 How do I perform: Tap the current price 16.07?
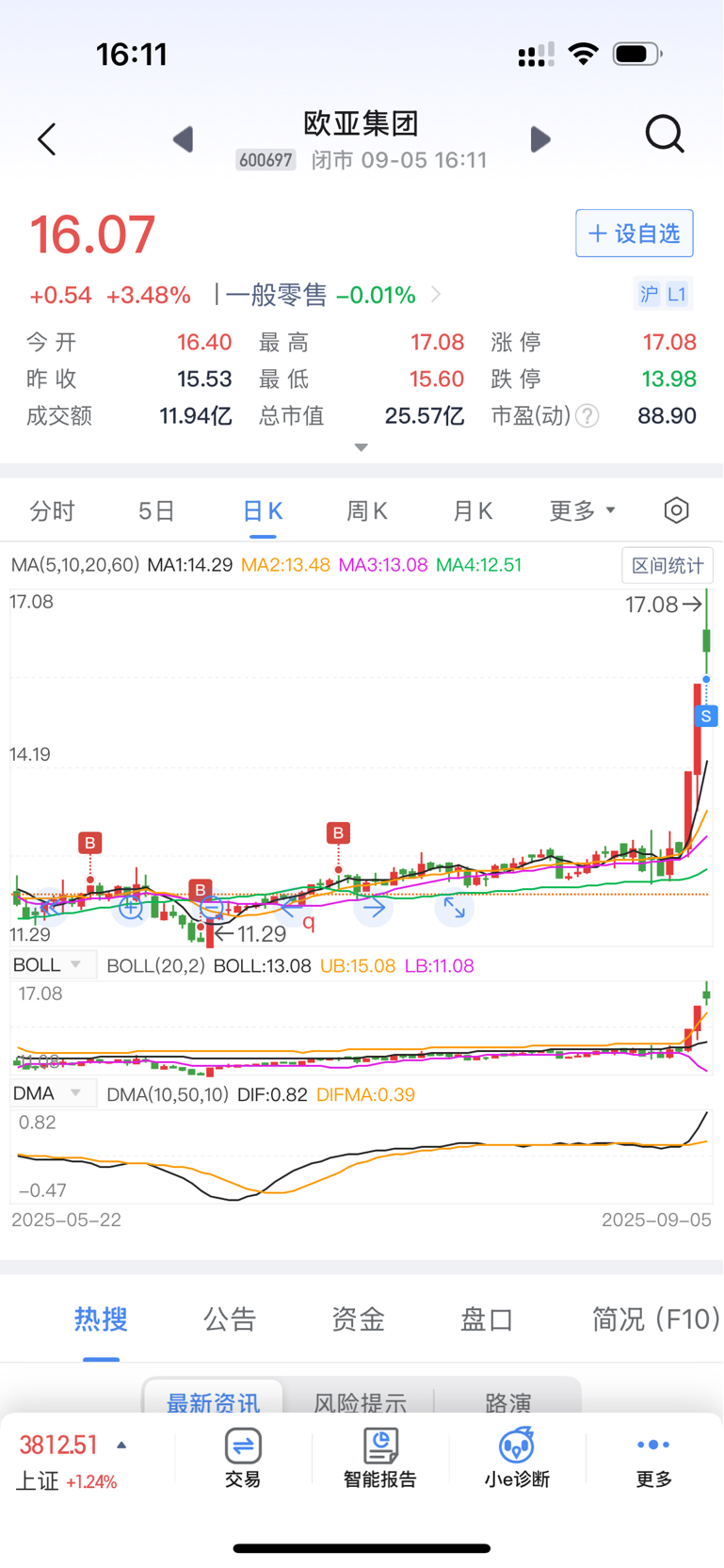click(x=92, y=235)
